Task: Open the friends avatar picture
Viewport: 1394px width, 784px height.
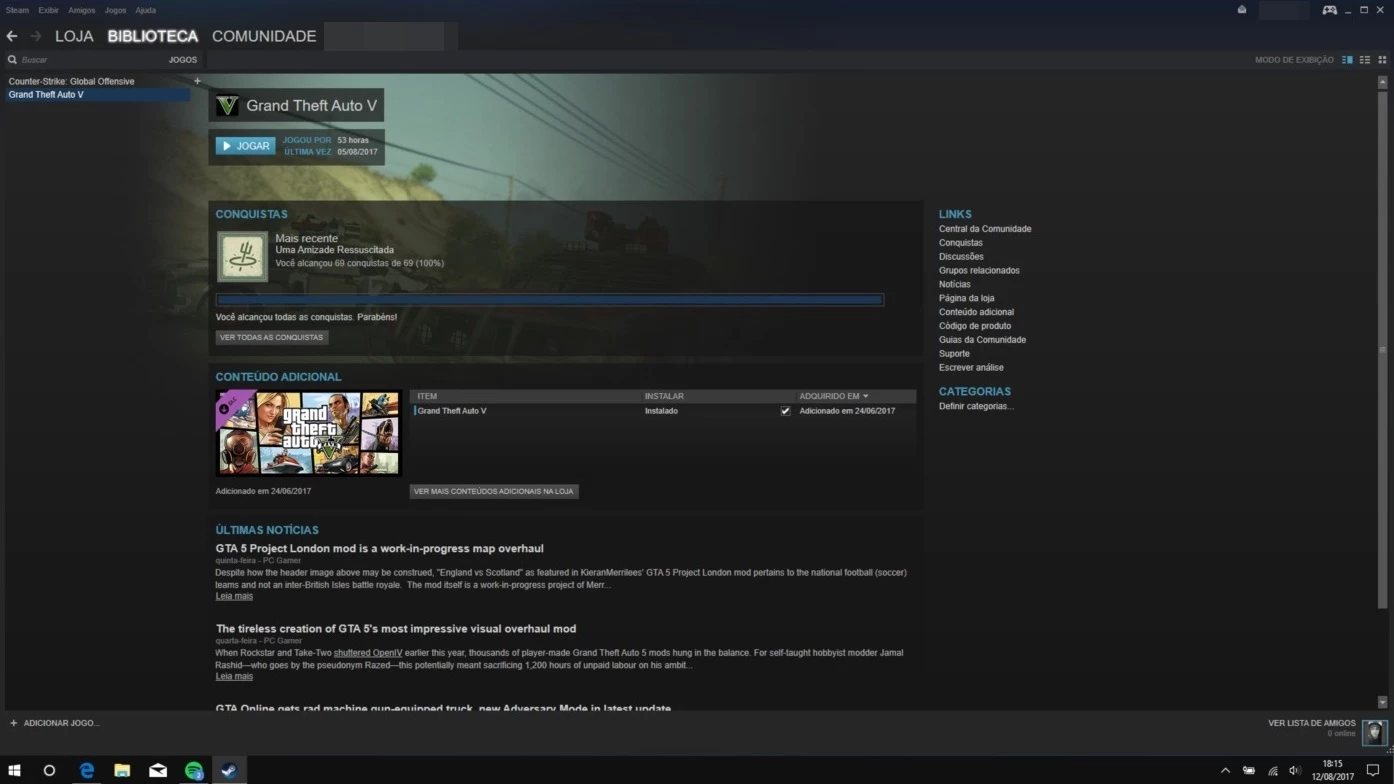Action: [x=1375, y=732]
